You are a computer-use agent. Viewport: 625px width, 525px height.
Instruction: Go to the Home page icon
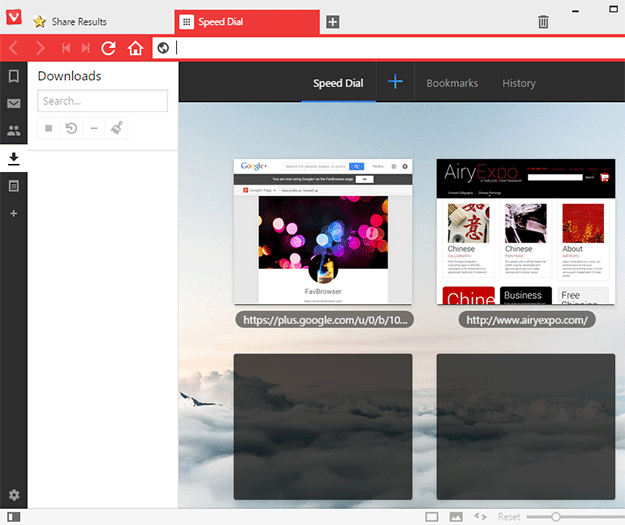click(135, 48)
